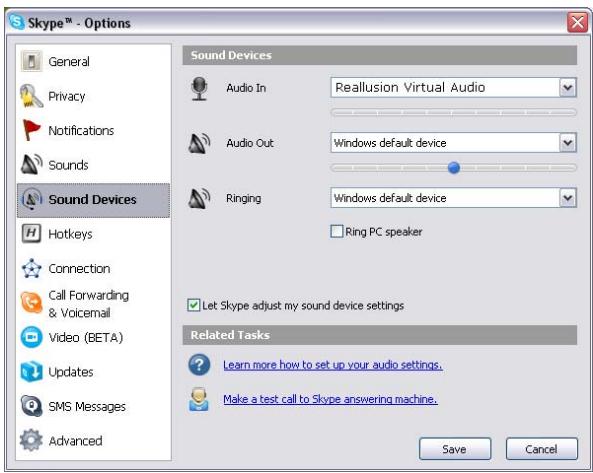Open the General settings icon

(x=31, y=61)
